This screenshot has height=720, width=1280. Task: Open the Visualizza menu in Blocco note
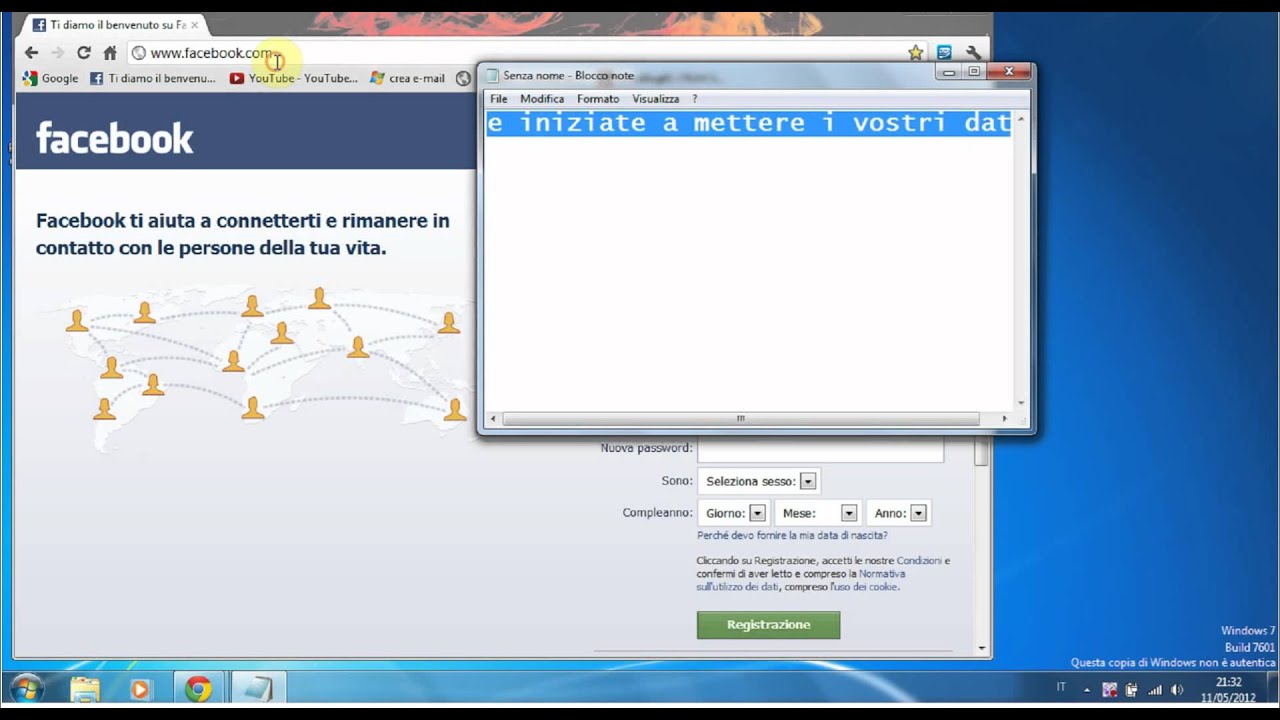656,99
